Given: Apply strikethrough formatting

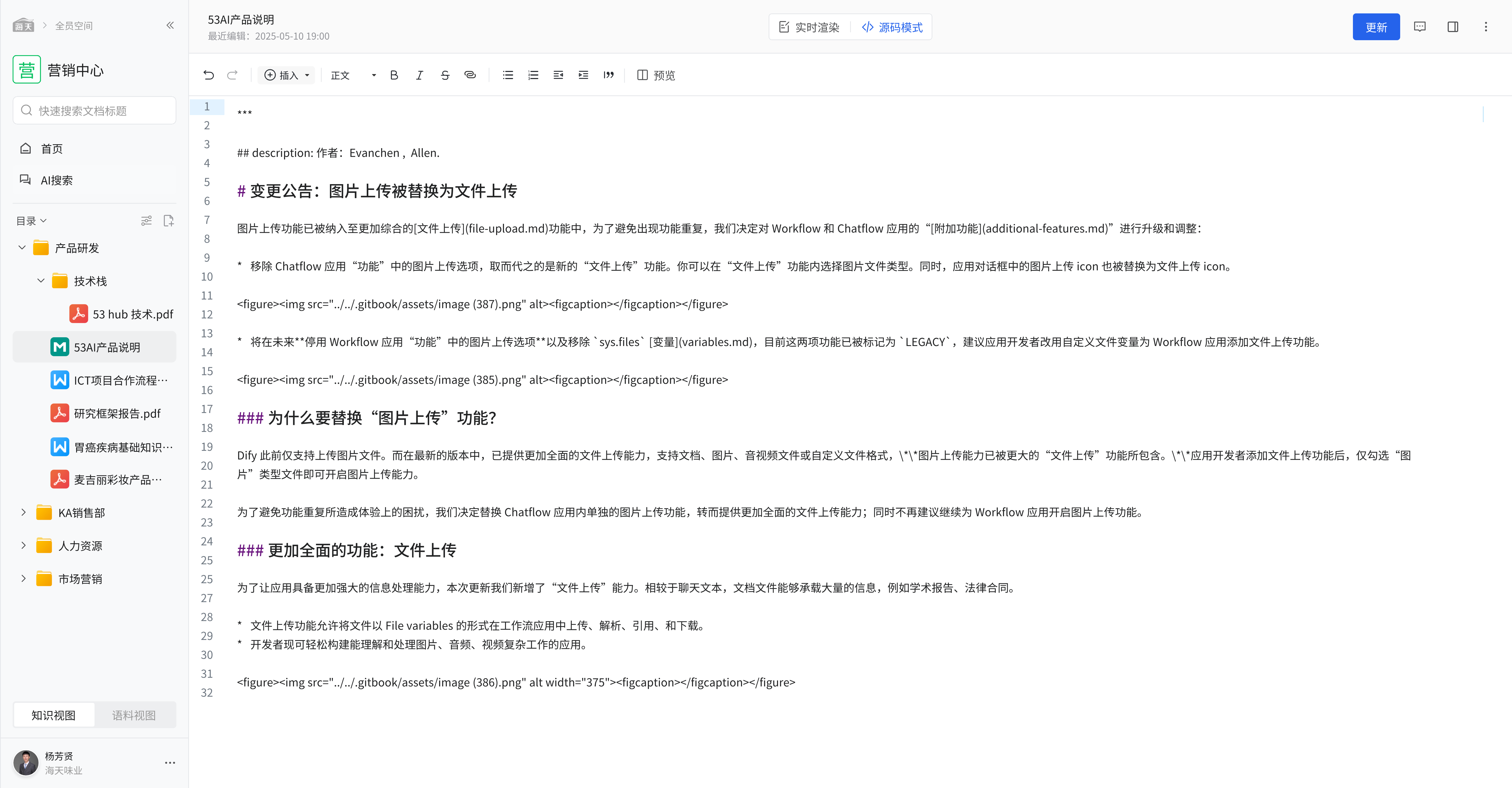Looking at the screenshot, I should [x=445, y=75].
